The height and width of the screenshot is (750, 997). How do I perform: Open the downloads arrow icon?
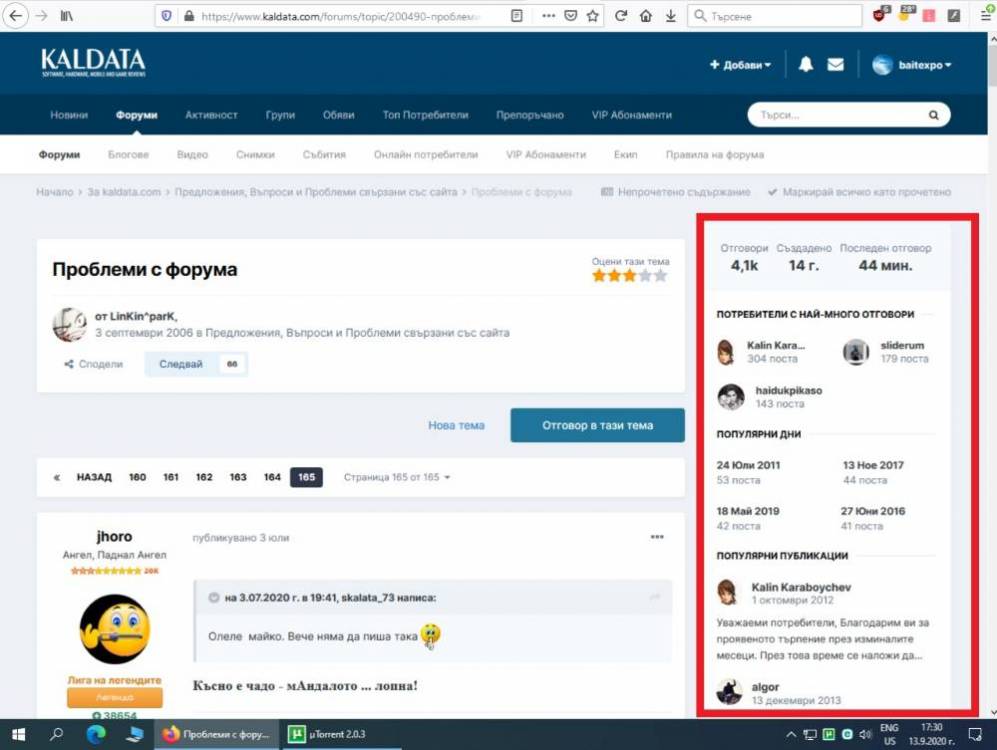click(670, 16)
